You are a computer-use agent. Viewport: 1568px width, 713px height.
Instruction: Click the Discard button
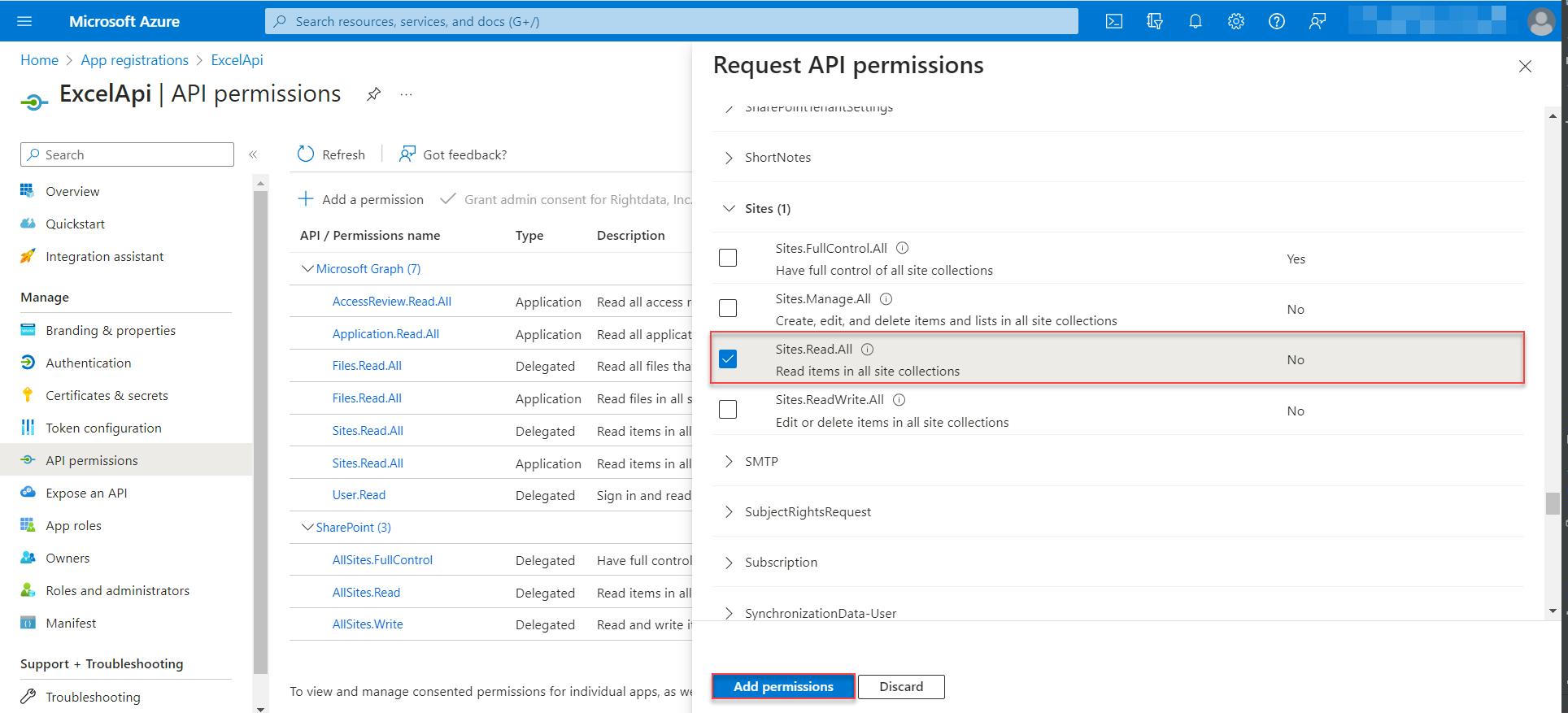tap(901, 687)
